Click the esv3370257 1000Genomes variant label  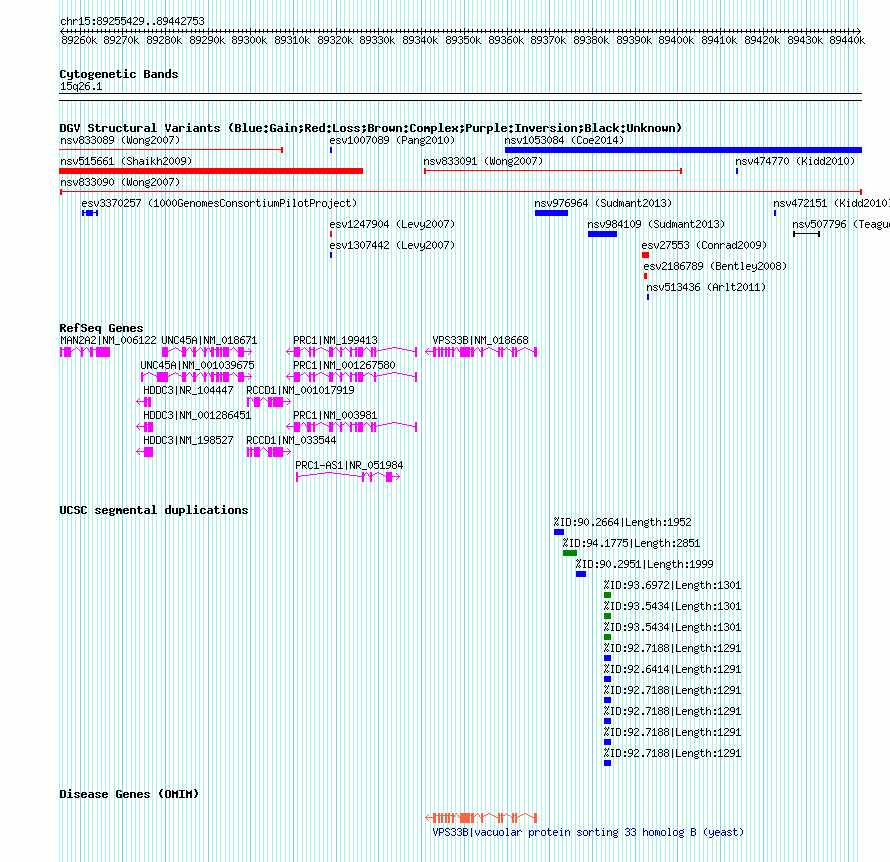pos(219,203)
